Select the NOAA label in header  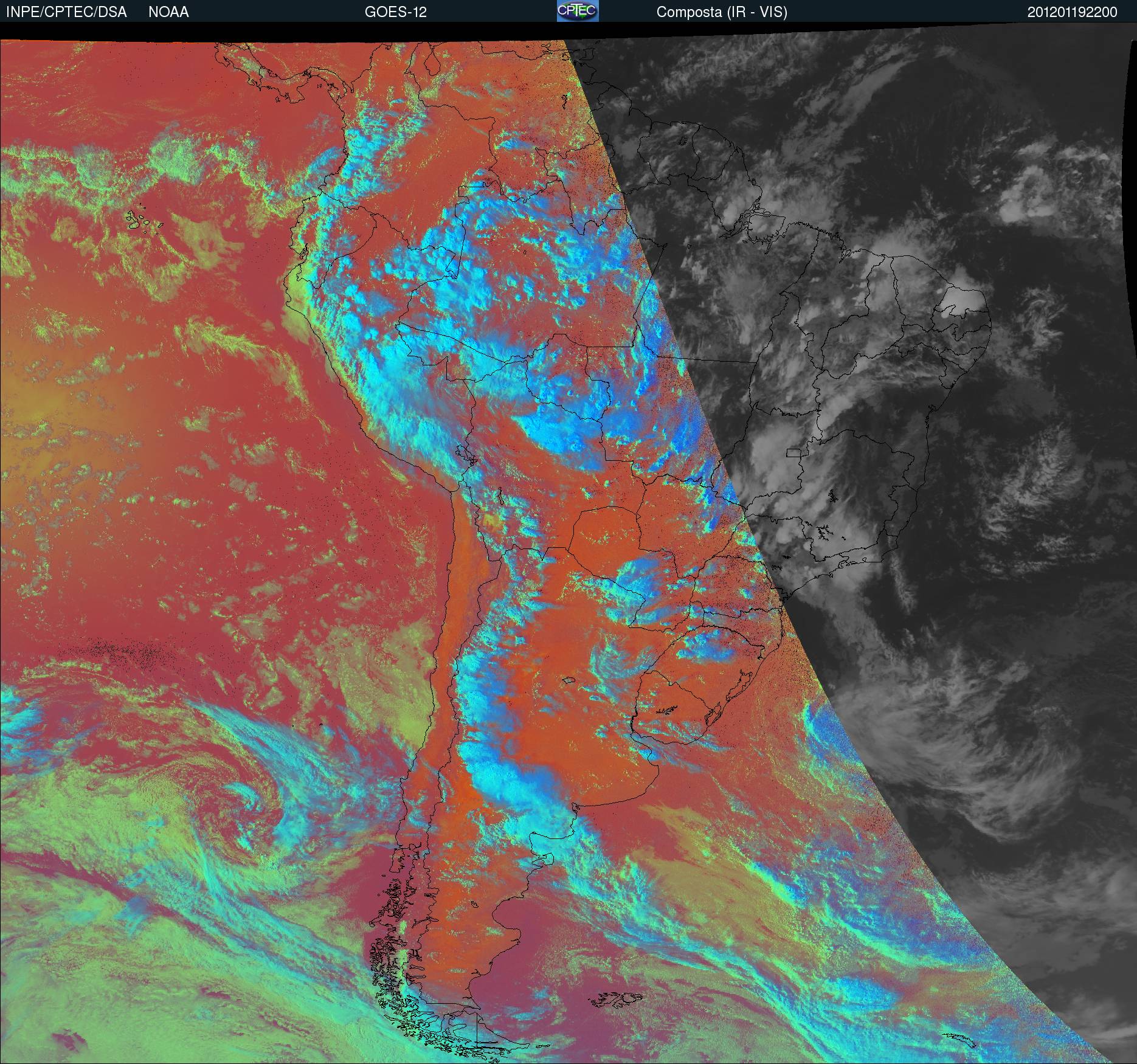click(x=168, y=12)
